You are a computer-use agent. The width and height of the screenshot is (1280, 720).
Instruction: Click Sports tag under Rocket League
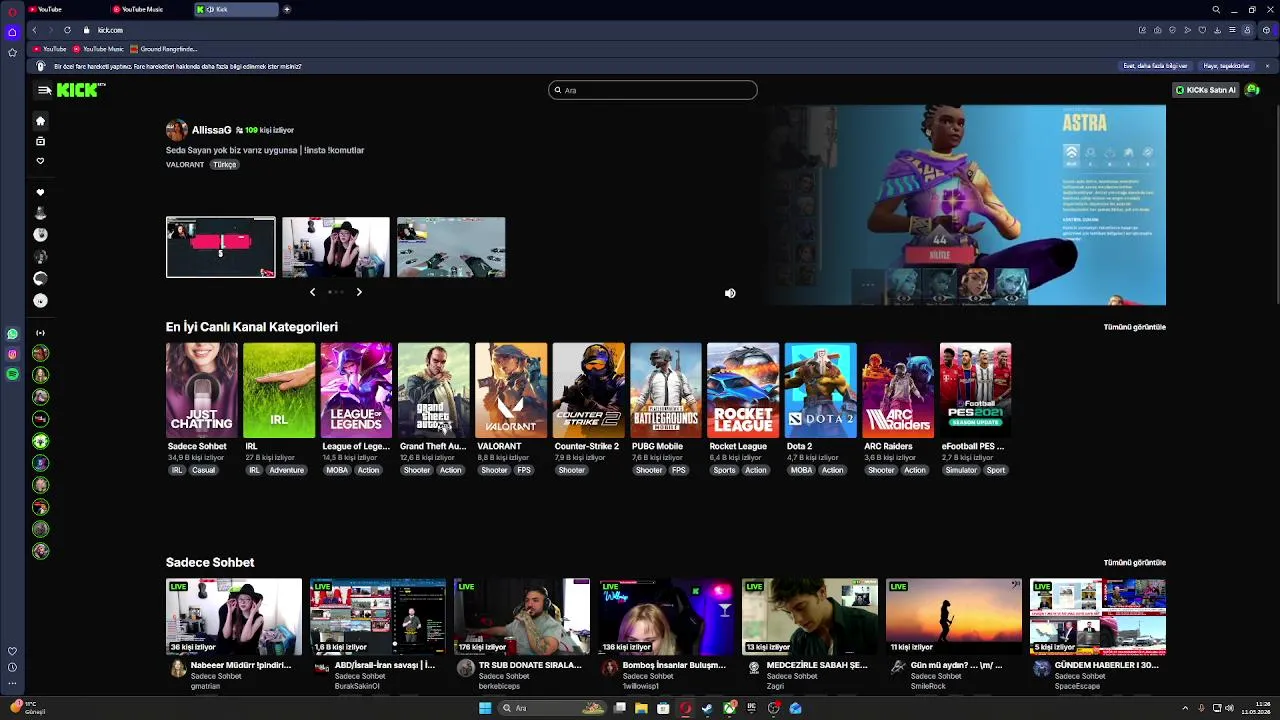click(724, 470)
